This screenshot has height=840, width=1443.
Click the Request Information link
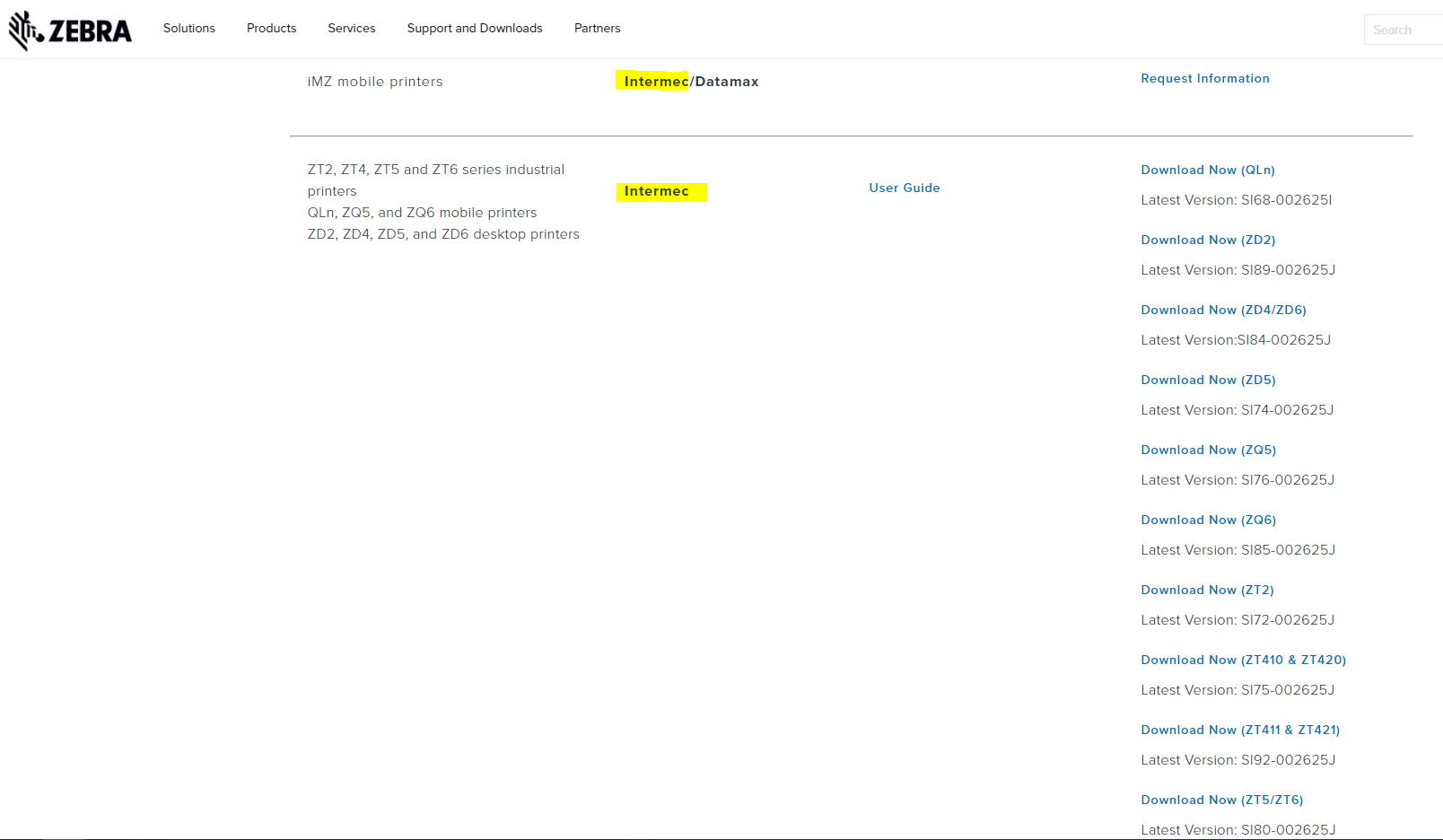point(1204,79)
